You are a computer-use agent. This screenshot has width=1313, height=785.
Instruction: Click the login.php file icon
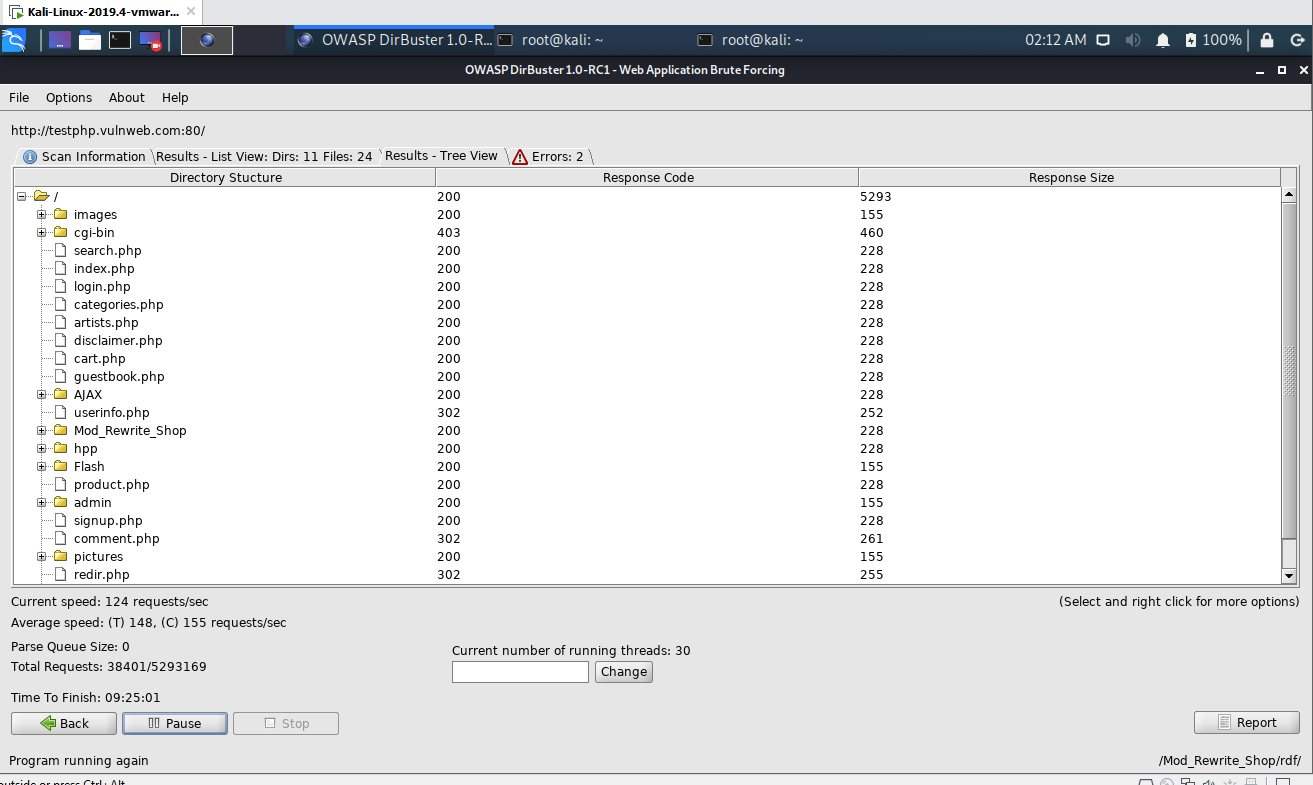tap(60, 286)
